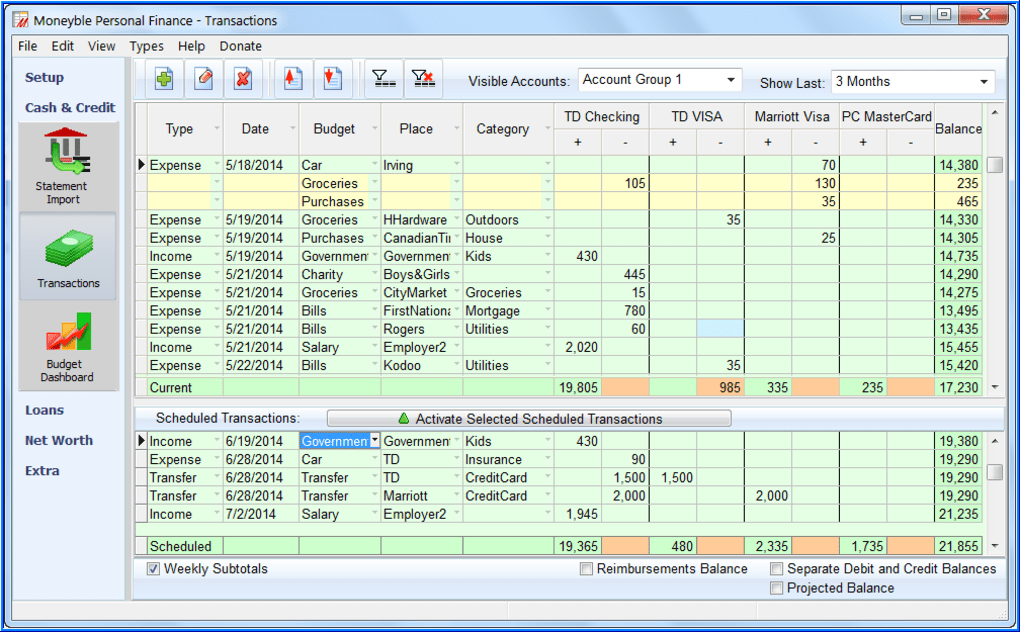Open the filter using the funnel icon
The image size is (1020, 632).
click(x=383, y=78)
